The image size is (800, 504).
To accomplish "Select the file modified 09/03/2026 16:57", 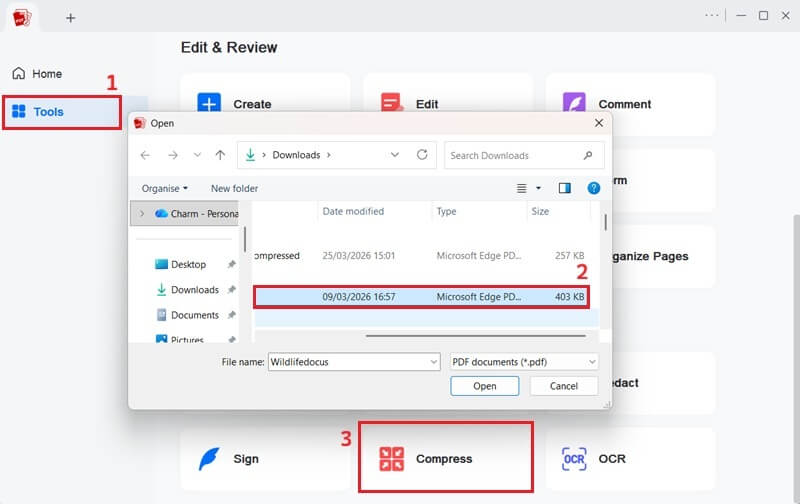I will click(x=421, y=297).
